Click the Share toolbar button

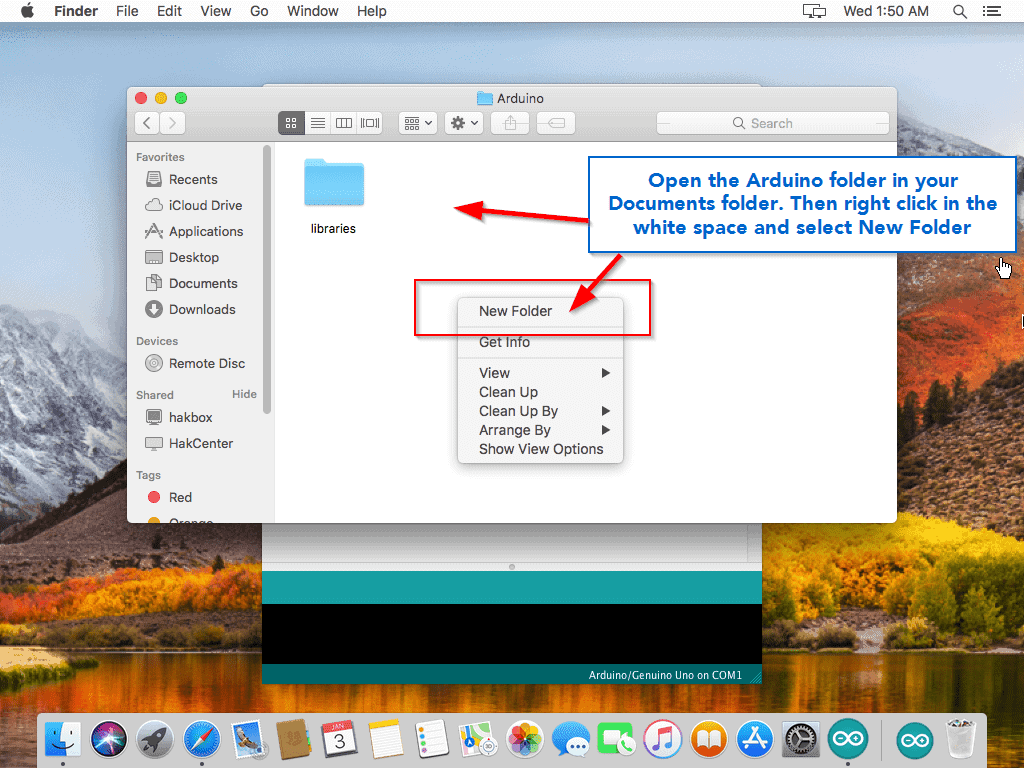pyautogui.click(x=510, y=123)
